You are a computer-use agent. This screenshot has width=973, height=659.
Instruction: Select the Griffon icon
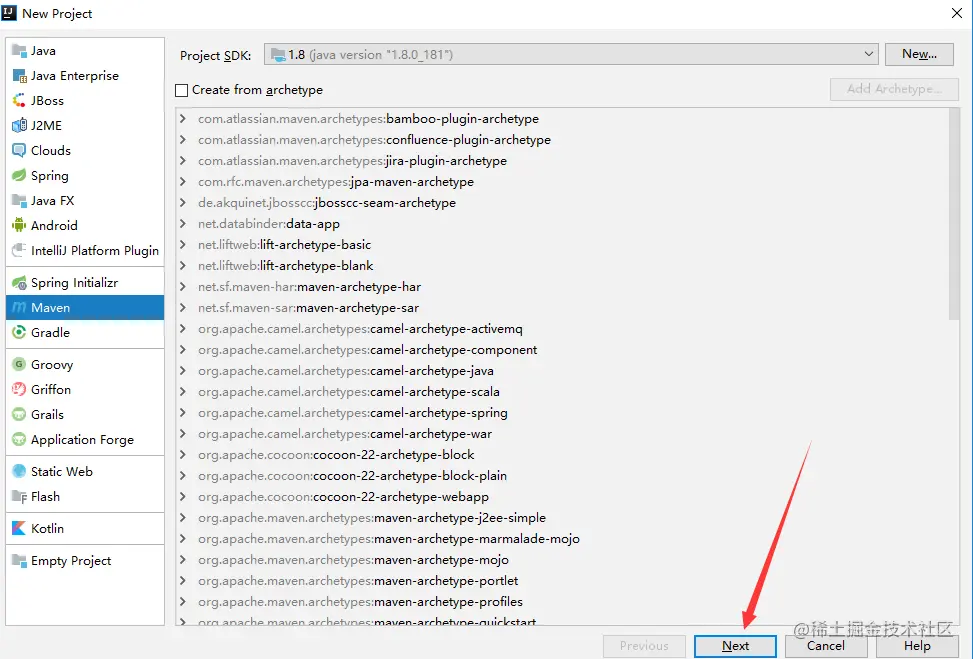pos(19,390)
